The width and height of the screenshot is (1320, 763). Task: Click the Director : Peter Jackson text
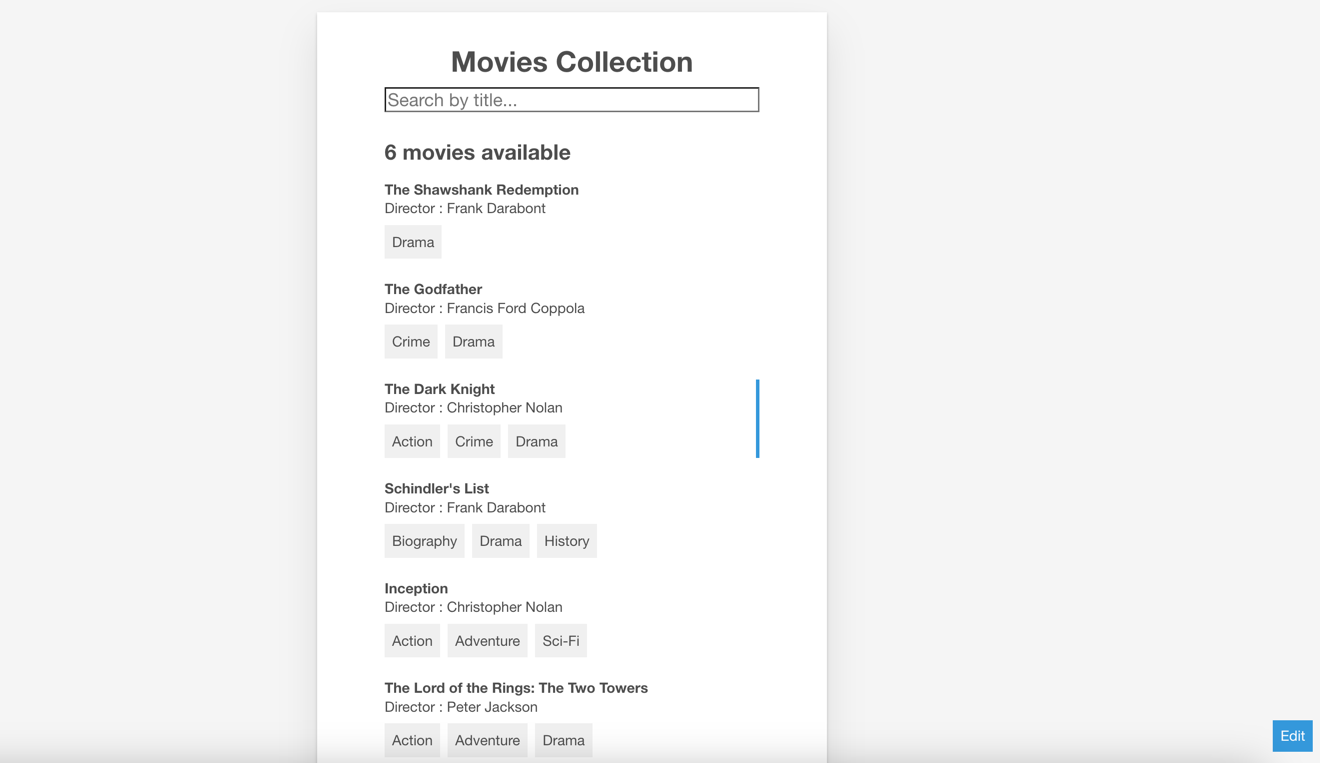pos(461,707)
